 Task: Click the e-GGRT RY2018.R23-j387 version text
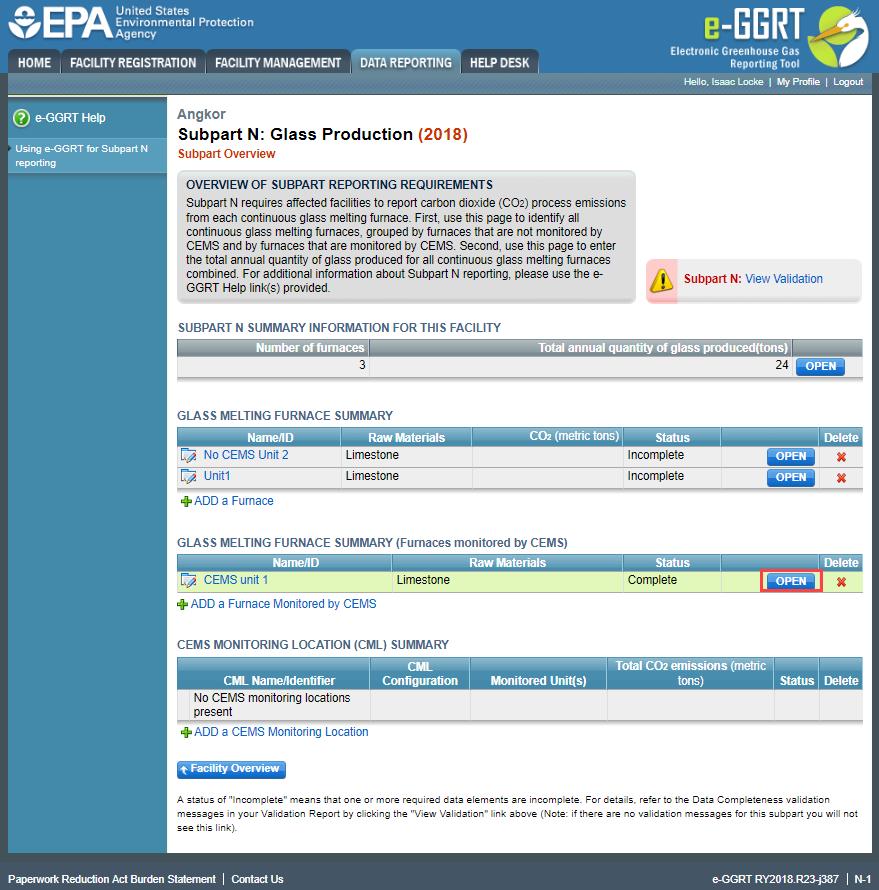pyautogui.click(x=775, y=879)
